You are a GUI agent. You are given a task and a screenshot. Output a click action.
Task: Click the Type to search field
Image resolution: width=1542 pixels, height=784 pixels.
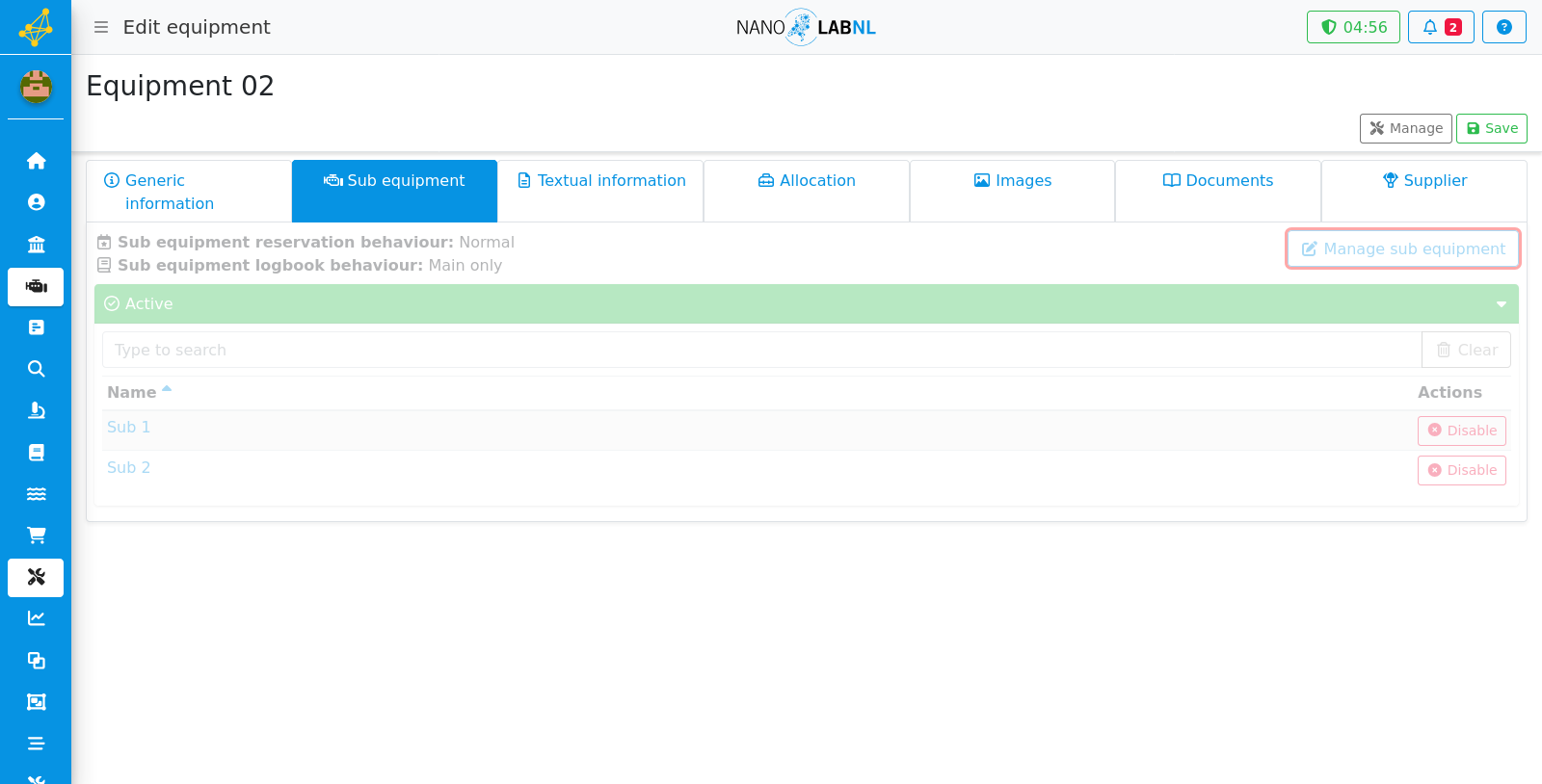click(x=761, y=350)
